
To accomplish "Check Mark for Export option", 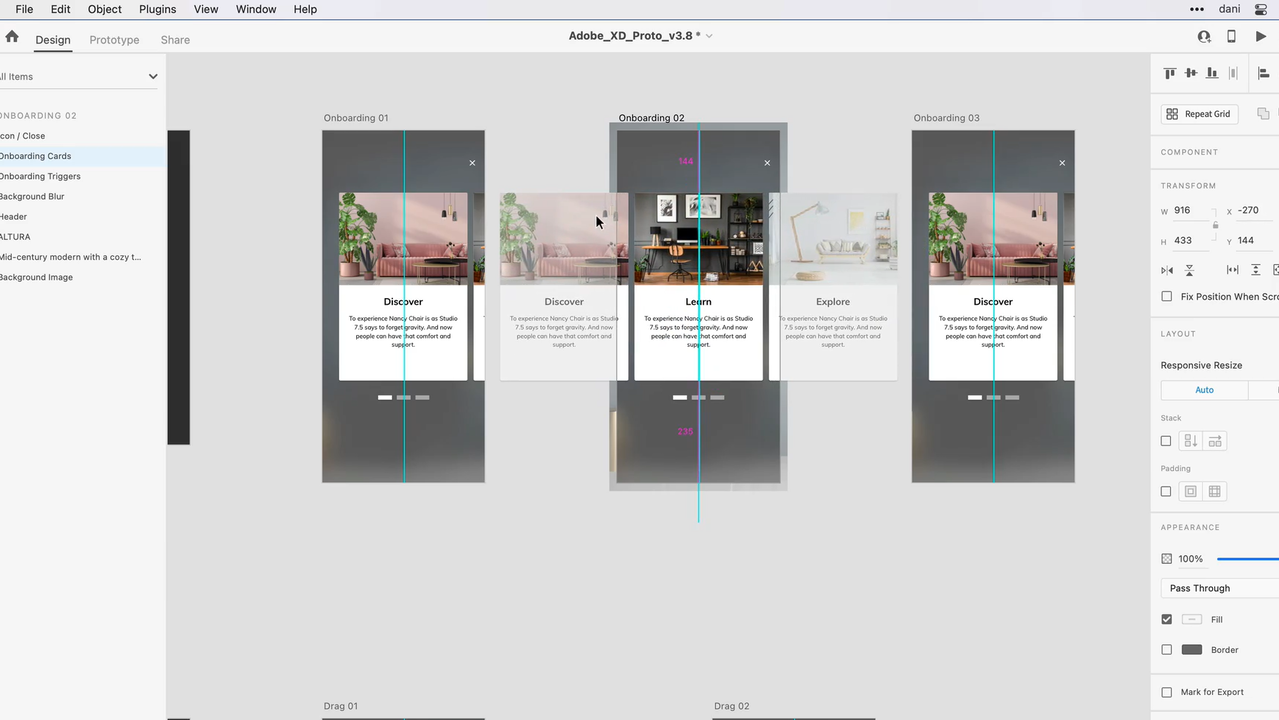I will pos(1167,692).
